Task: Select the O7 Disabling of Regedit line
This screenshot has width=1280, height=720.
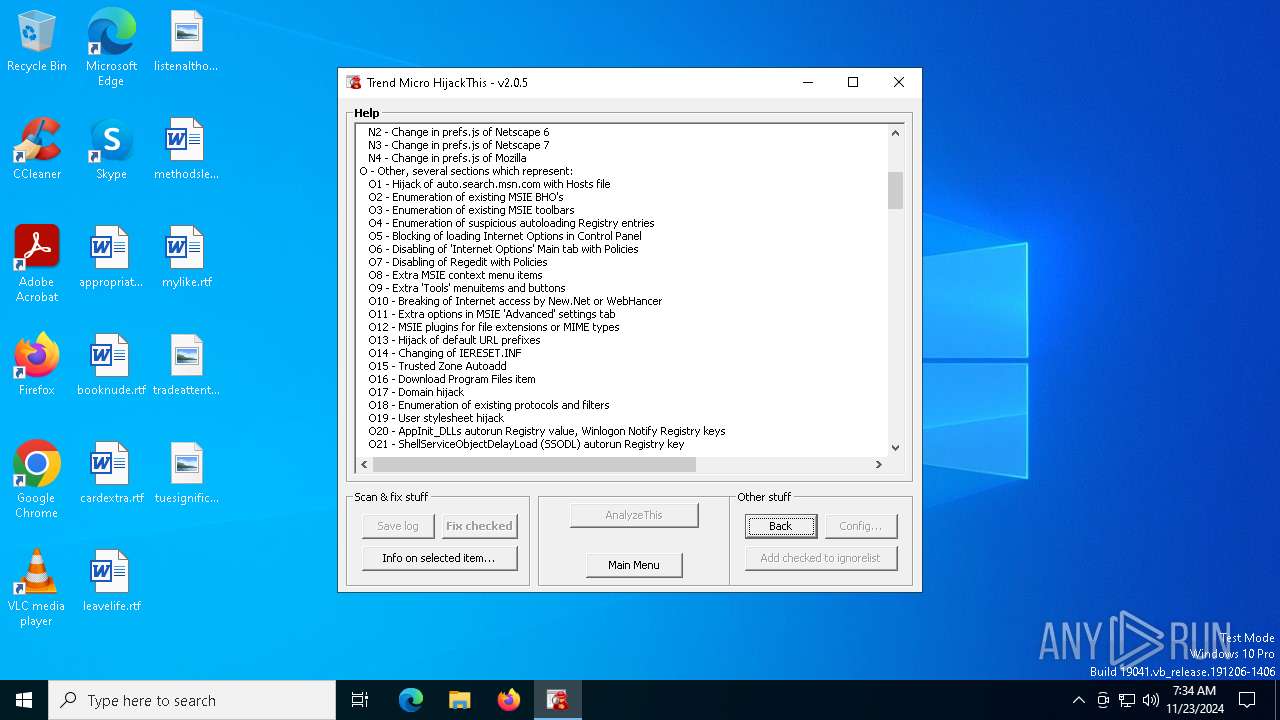Action: (x=458, y=262)
